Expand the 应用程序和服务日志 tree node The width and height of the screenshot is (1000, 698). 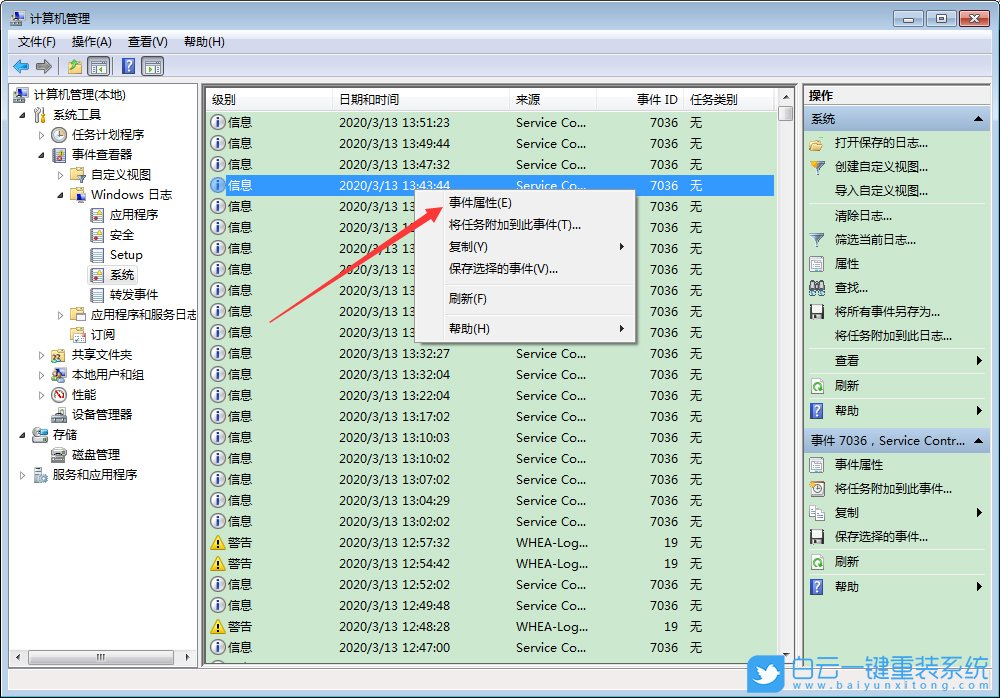pyautogui.click(x=60, y=313)
